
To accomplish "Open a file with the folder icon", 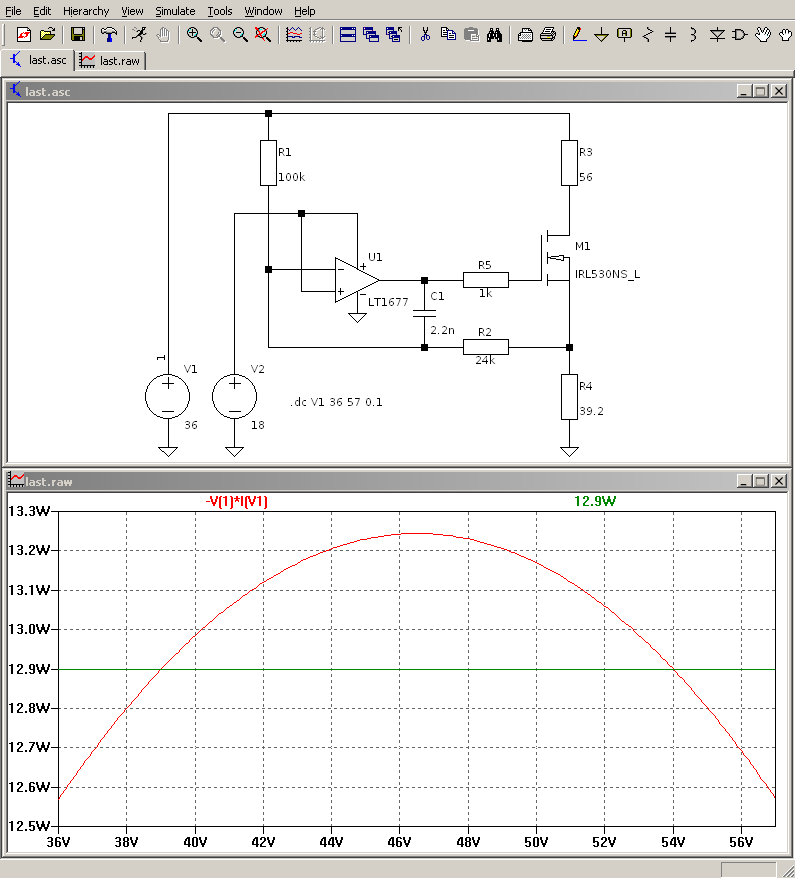I will (48, 35).
